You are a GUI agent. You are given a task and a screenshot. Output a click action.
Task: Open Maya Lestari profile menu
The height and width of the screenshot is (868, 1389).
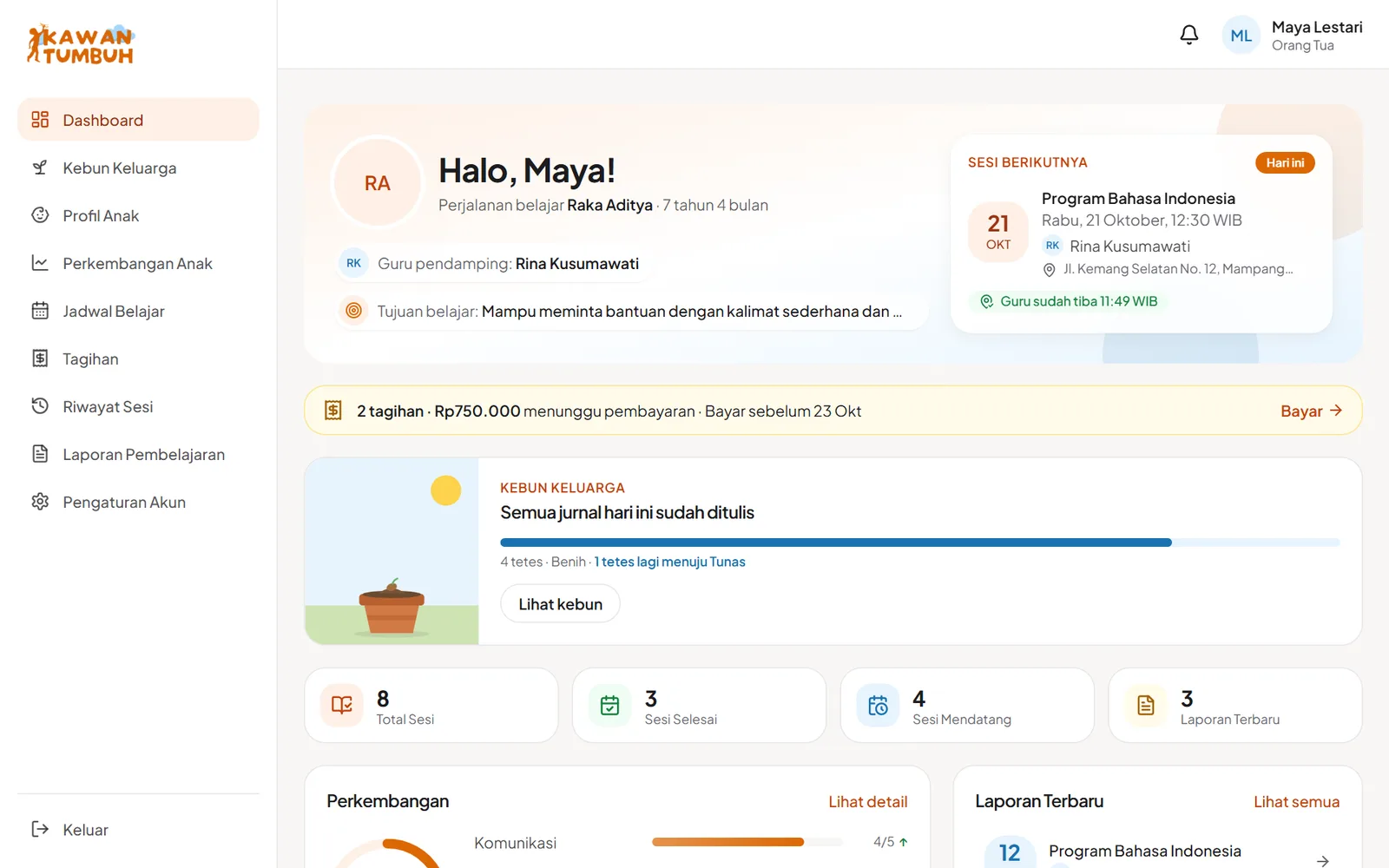(x=1293, y=36)
